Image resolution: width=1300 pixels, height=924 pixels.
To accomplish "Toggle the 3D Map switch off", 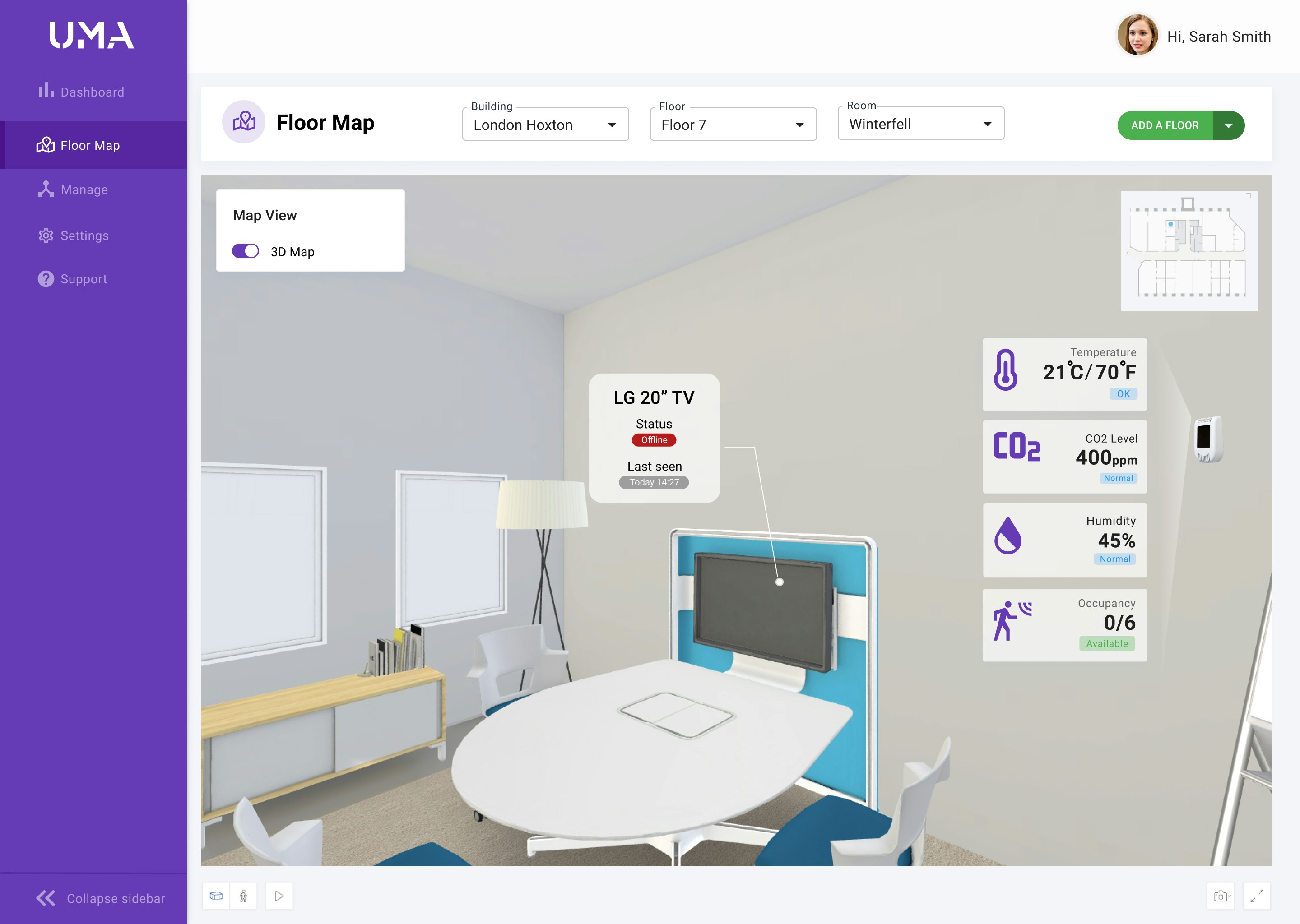I will coord(245,251).
